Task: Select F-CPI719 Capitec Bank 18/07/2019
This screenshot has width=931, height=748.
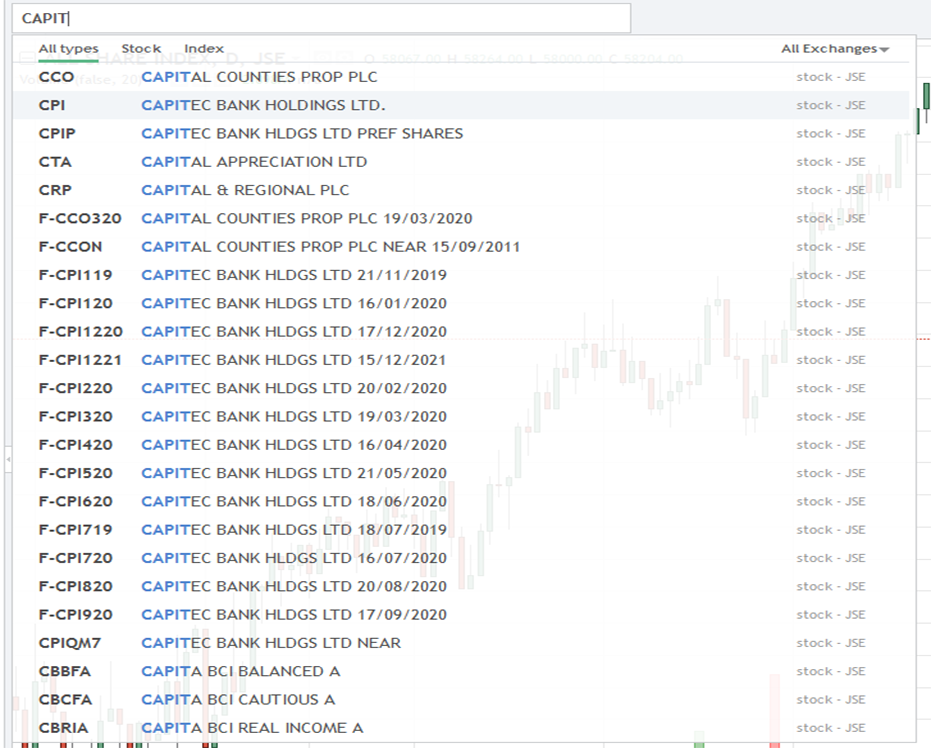Action: (461, 530)
